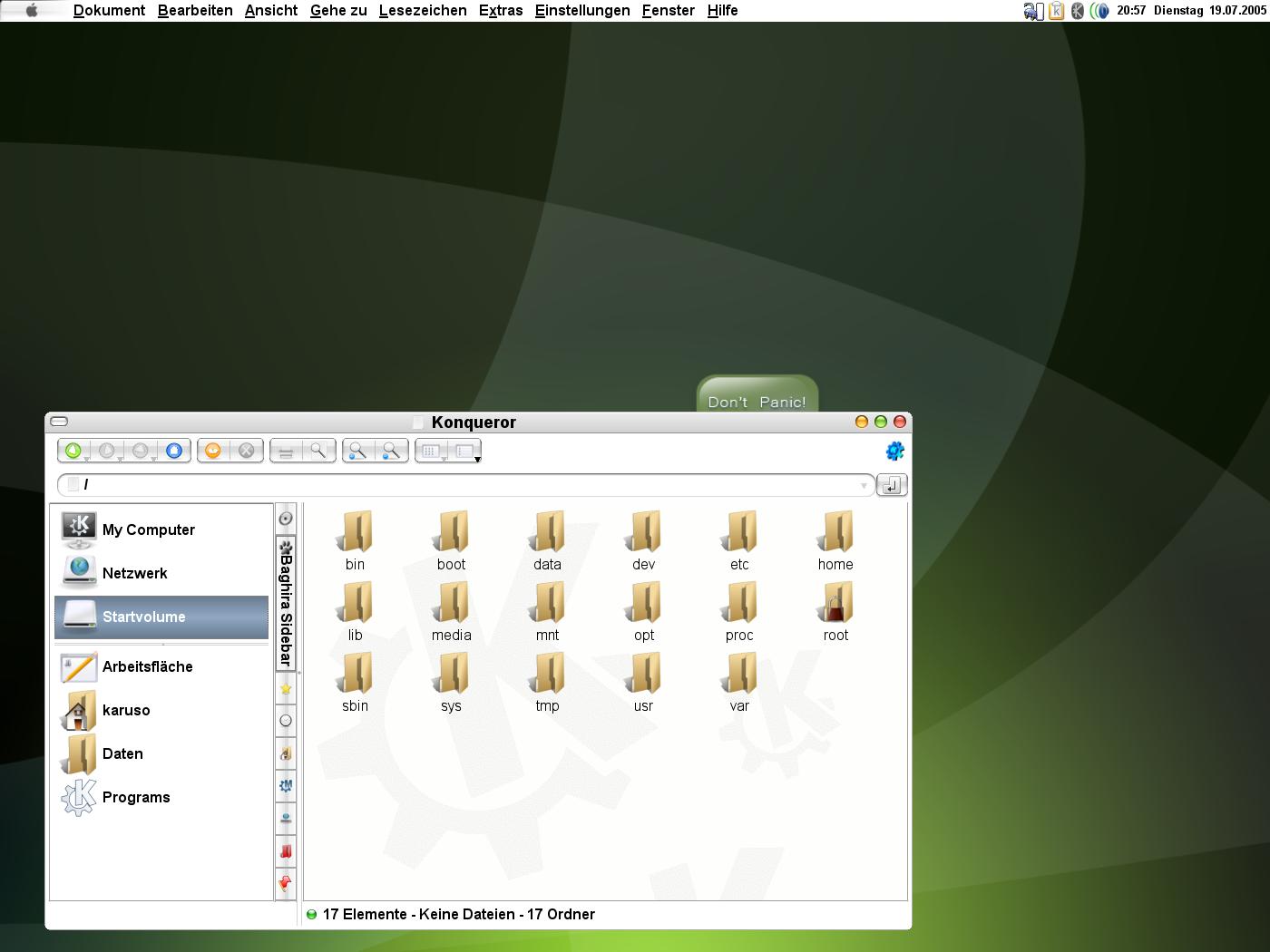
Task: Select the var folder
Action: [739, 682]
